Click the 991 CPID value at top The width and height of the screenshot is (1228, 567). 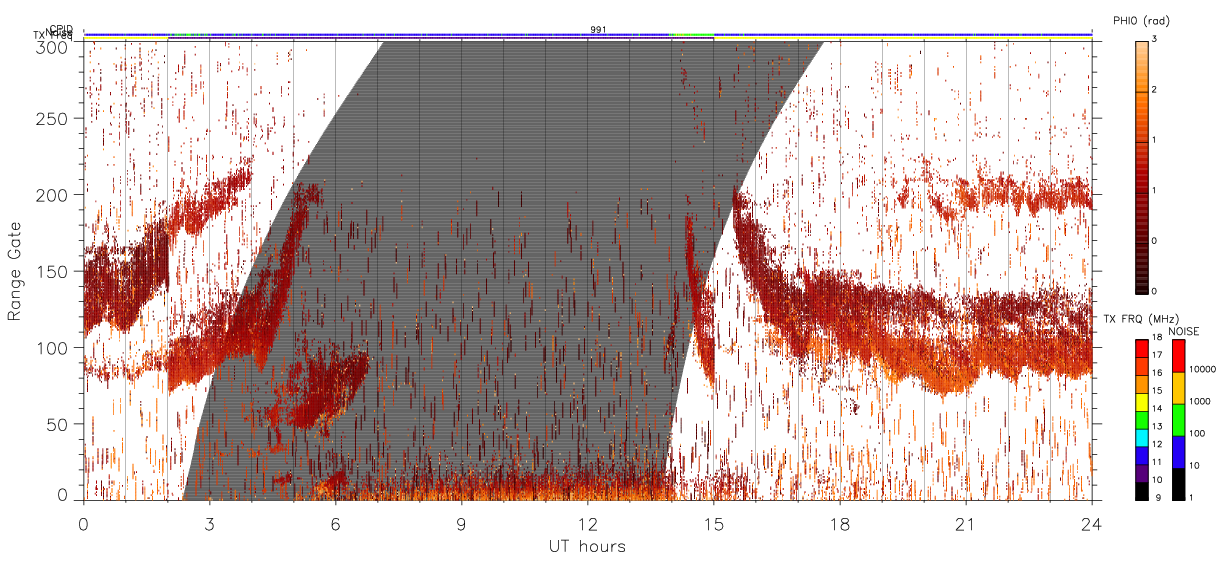click(x=598, y=30)
